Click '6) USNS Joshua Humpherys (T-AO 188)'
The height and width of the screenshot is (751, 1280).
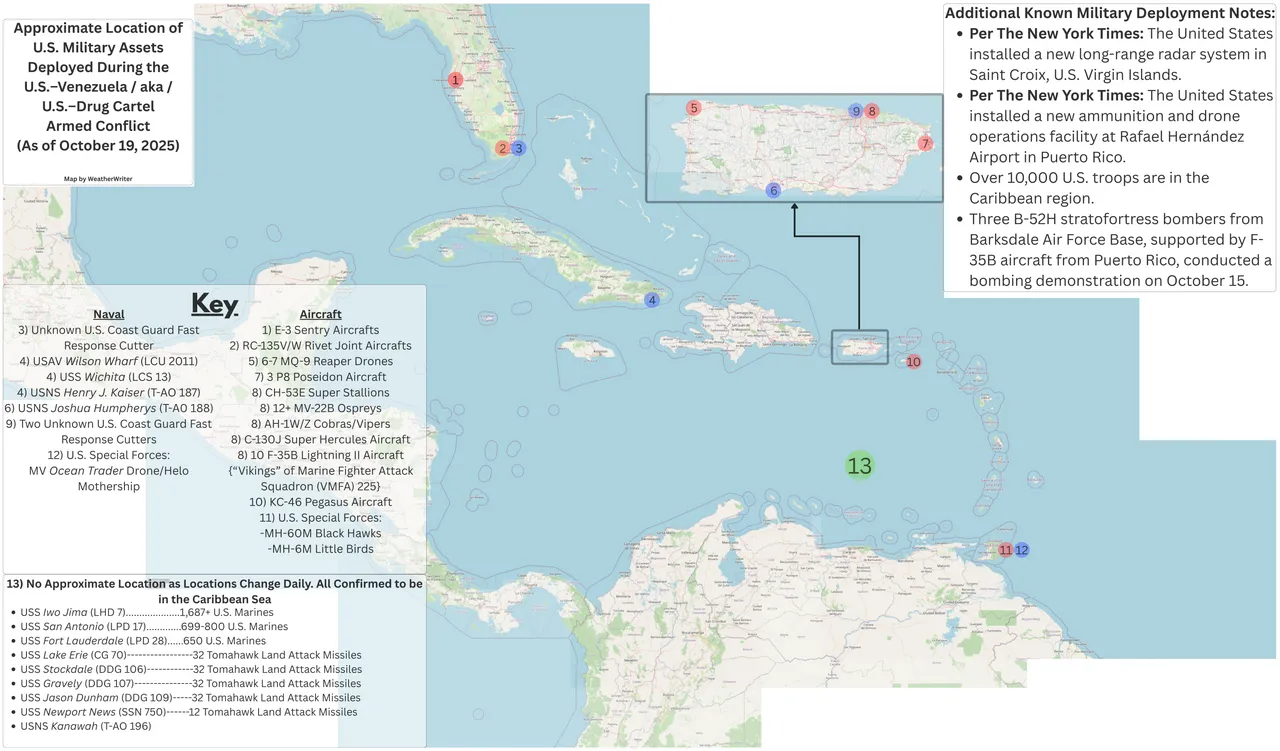(x=108, y=408)
